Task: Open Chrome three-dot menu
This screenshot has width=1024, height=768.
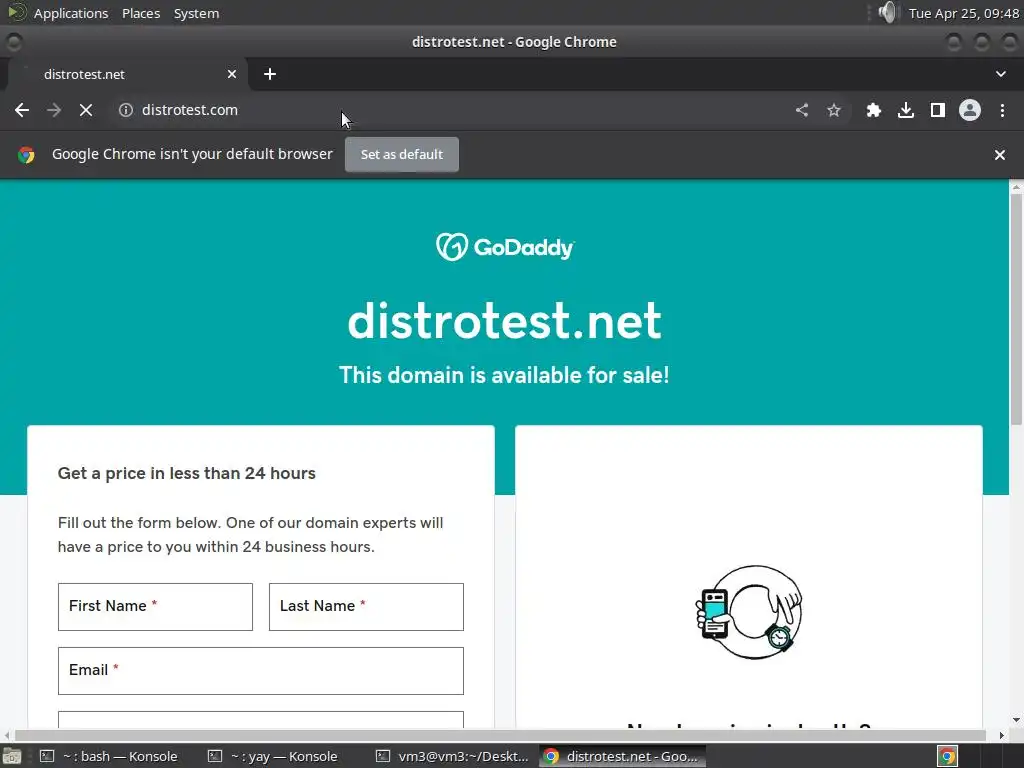Action: pos(1002,110)
